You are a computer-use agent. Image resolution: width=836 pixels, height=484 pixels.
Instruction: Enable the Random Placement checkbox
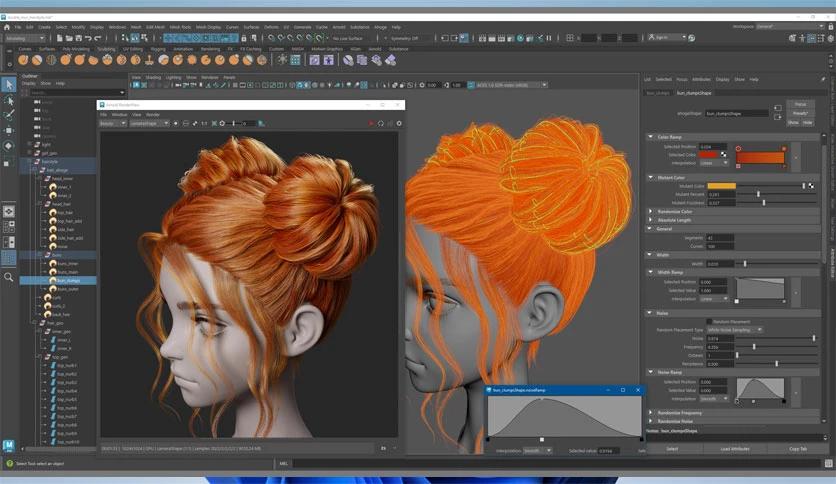coord(710,321)
